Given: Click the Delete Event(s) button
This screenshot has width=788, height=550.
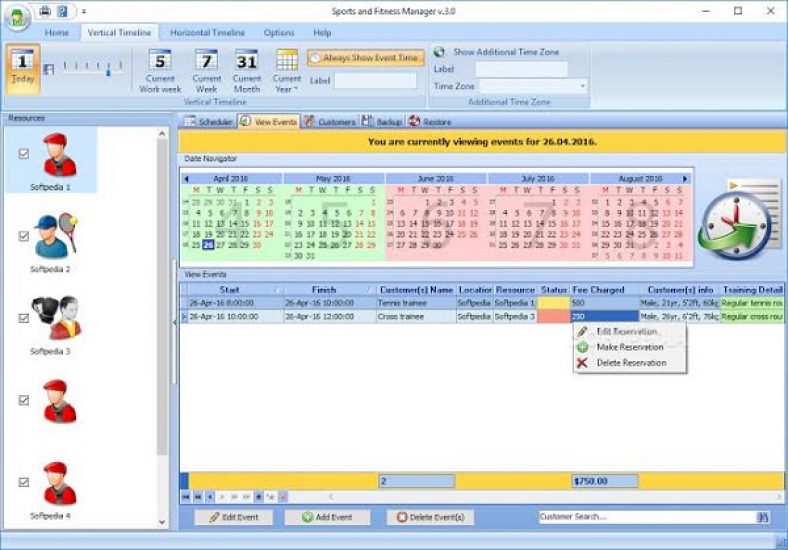Looking at the screenshot, I should point(430,517).
